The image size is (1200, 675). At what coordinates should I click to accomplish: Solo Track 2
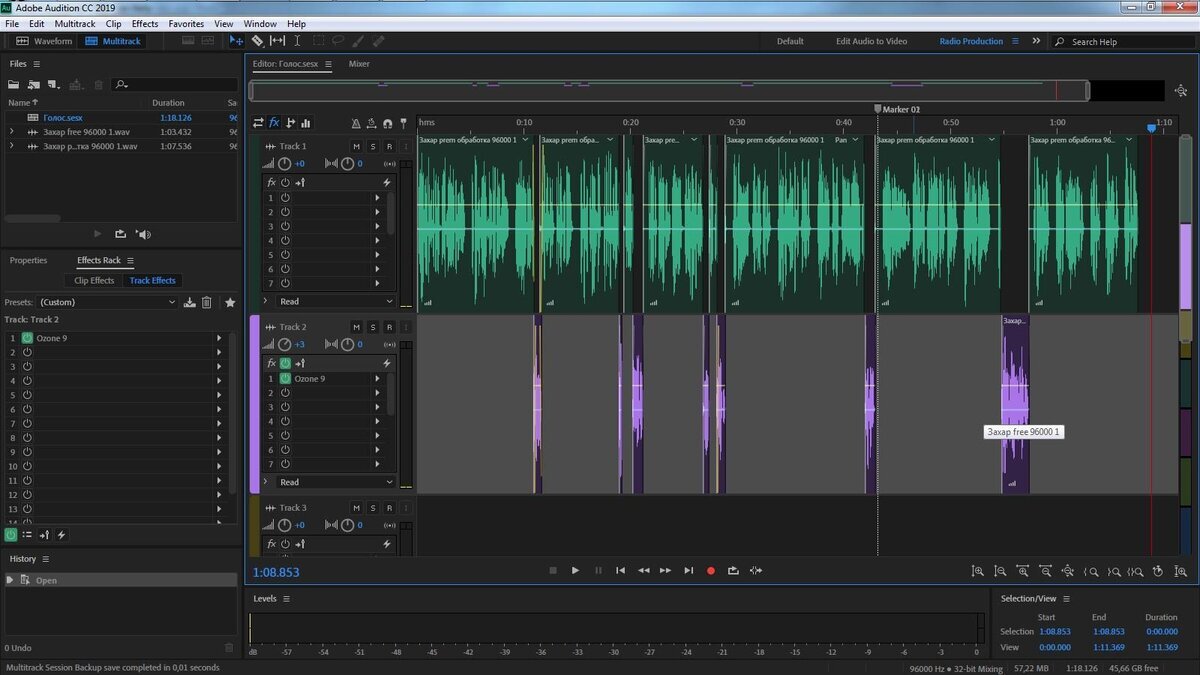pyautogui.click(x=373, y=327)
